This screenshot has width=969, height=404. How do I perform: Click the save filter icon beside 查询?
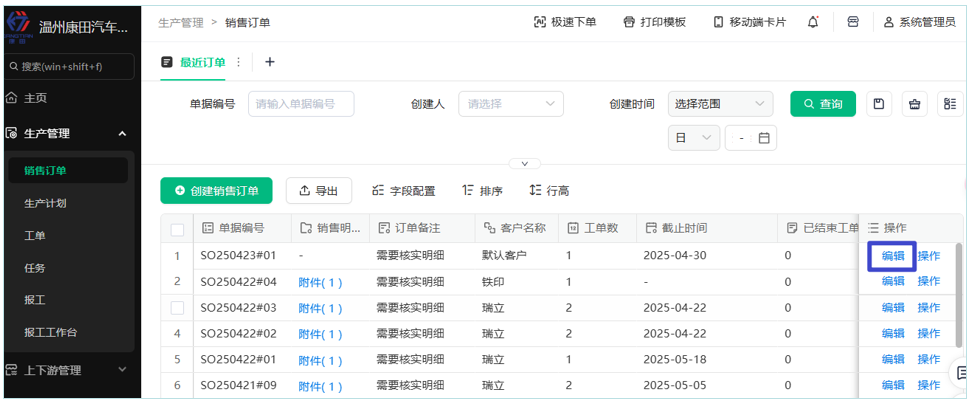coord(878,104)
